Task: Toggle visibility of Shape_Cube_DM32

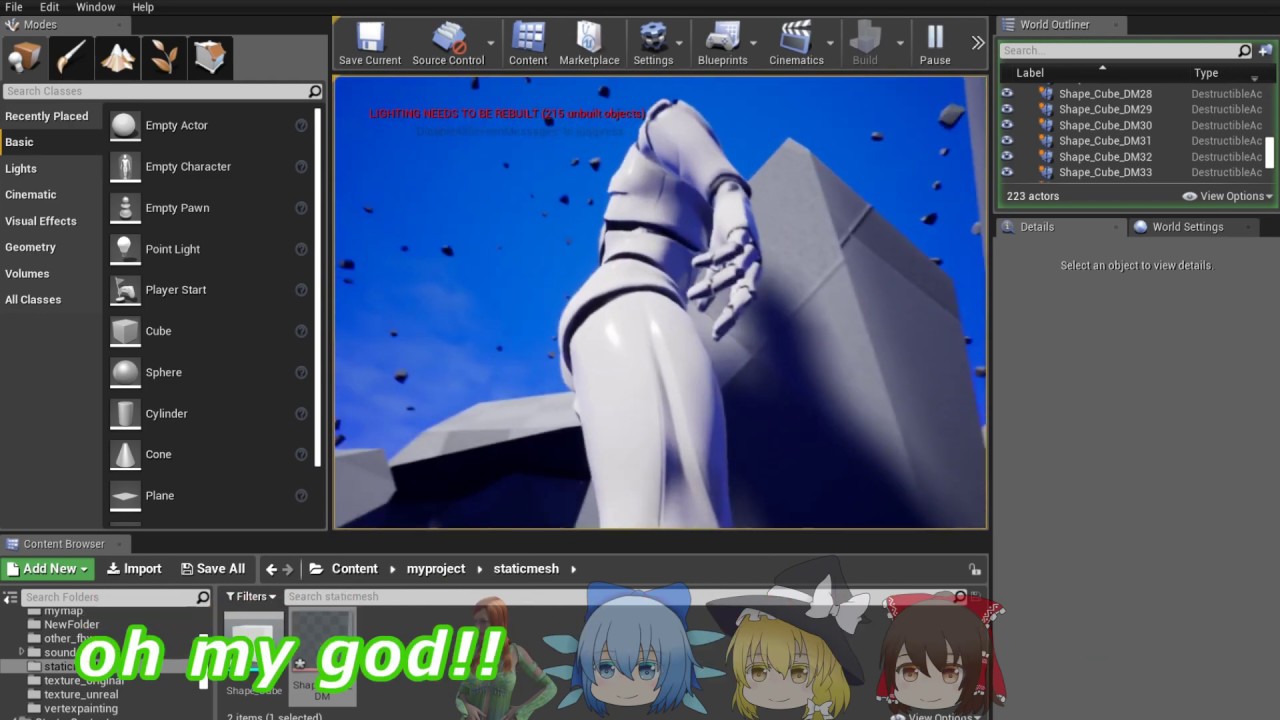Action: click(1007, 156)
